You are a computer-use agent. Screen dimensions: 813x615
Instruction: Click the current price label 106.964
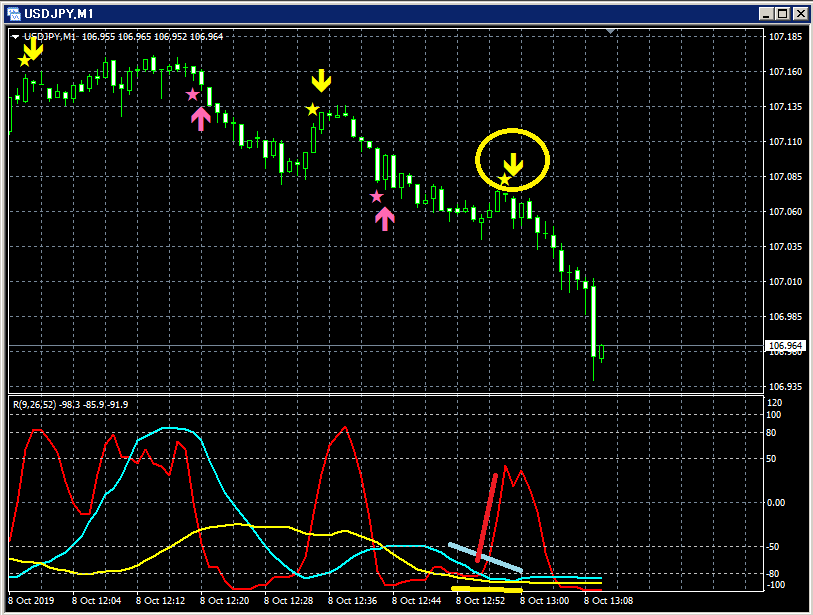[785, 345]
